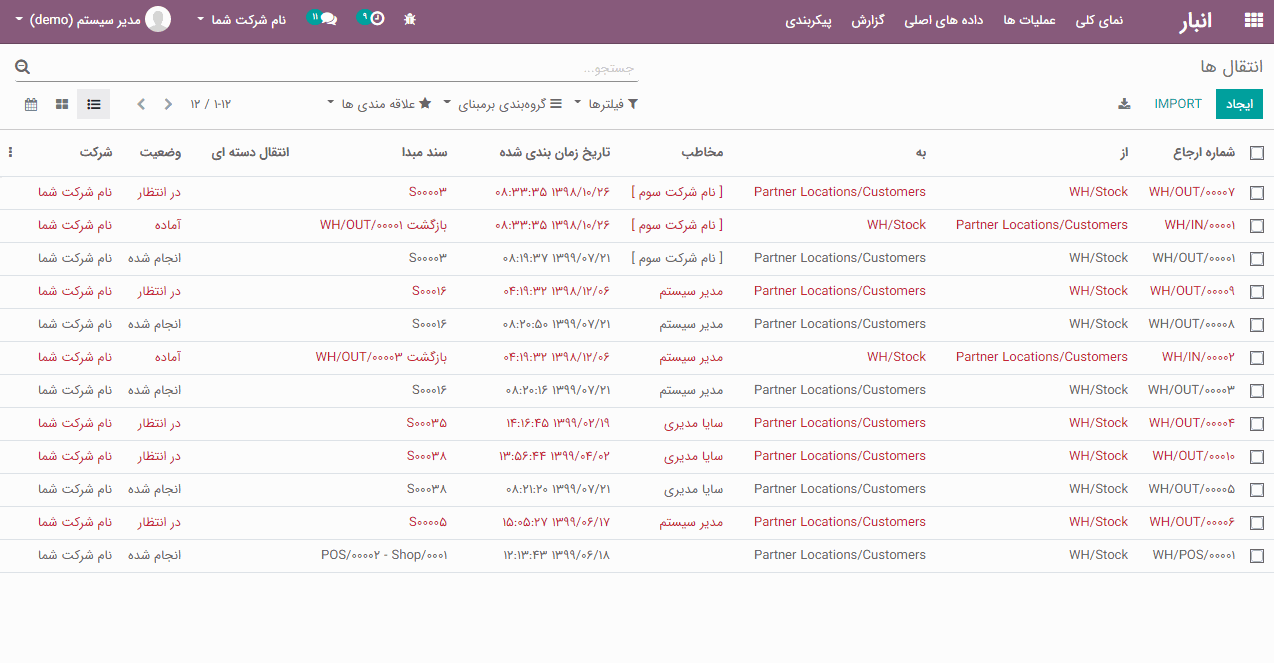This screenshot has height=663, width=1274.
Task: Open the apps grid menu icon
Action: (x=1253, y=19)
